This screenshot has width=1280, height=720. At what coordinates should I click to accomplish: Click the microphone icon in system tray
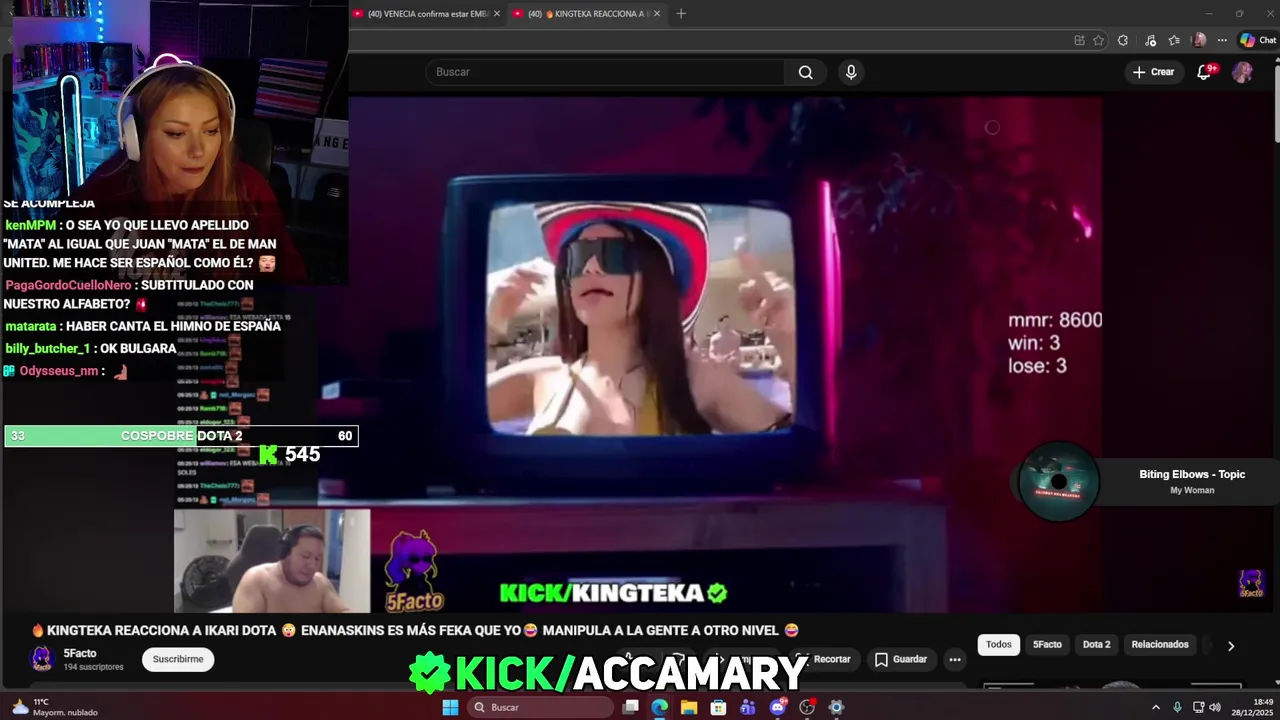(x=1177, y=707)
